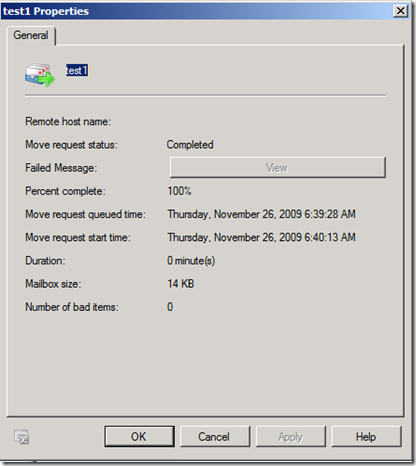
Task: Click the Failed Message label
Action: click(x=61, y=168)
